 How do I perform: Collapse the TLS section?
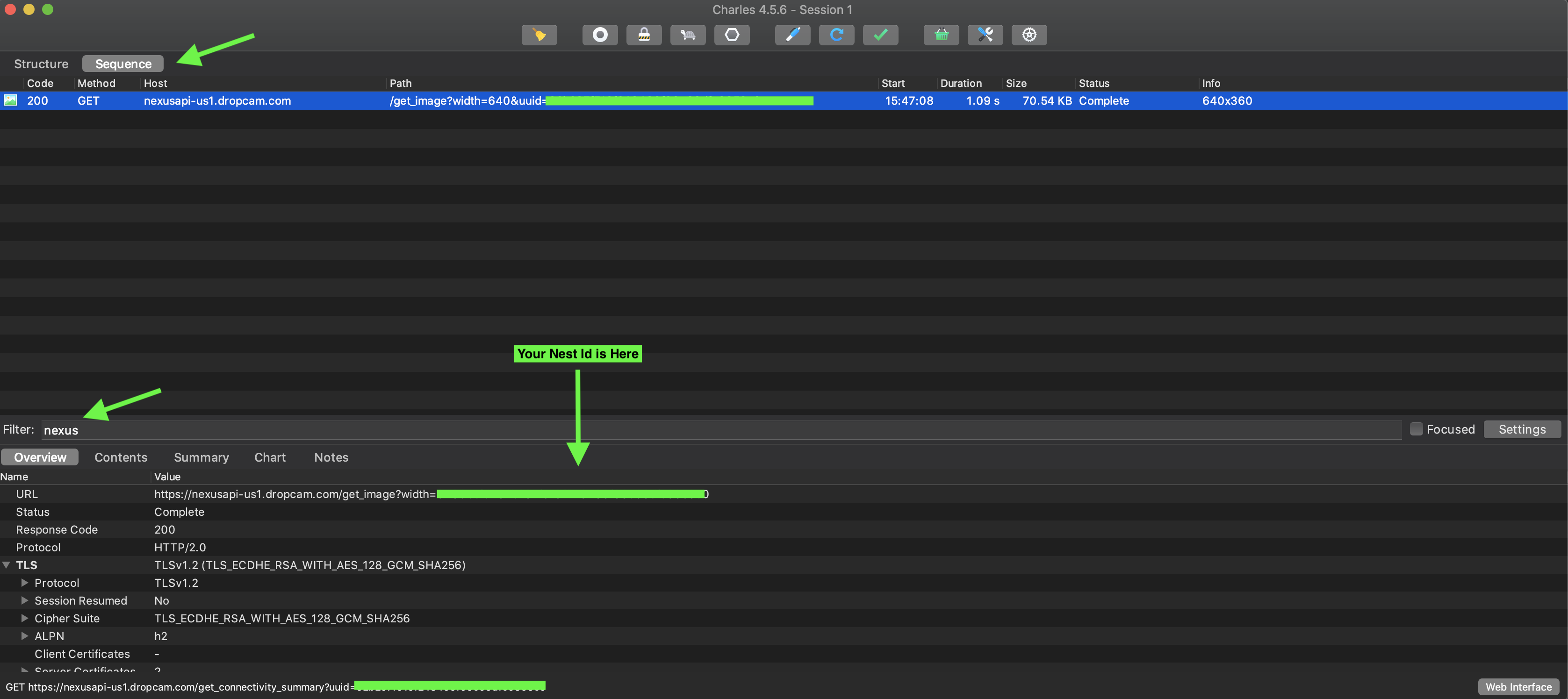click(x=6, y=565)
